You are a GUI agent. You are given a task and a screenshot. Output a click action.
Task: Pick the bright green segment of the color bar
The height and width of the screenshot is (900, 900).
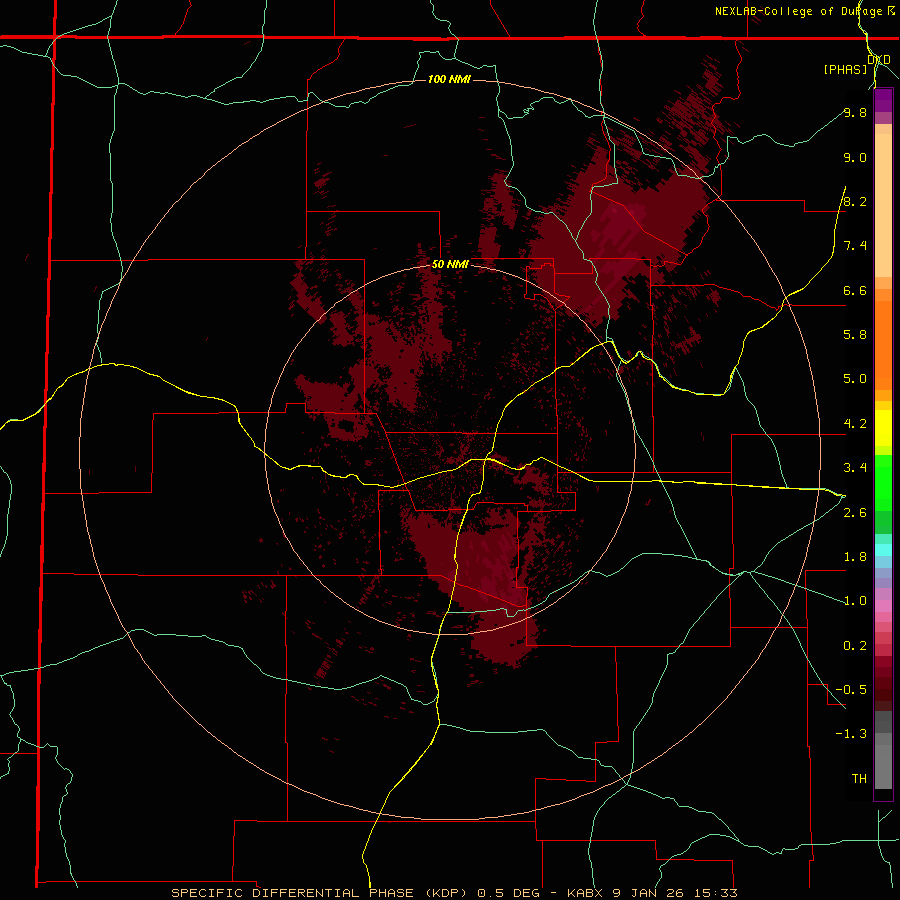(883, 482)
